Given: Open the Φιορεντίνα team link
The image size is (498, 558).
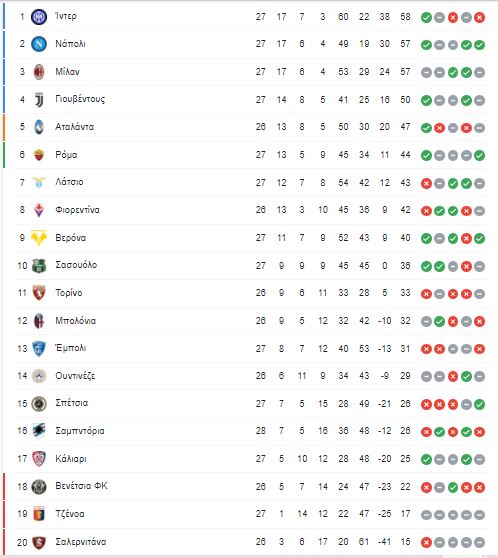Looking at the screenshot, I should click(x=77, y=210).
